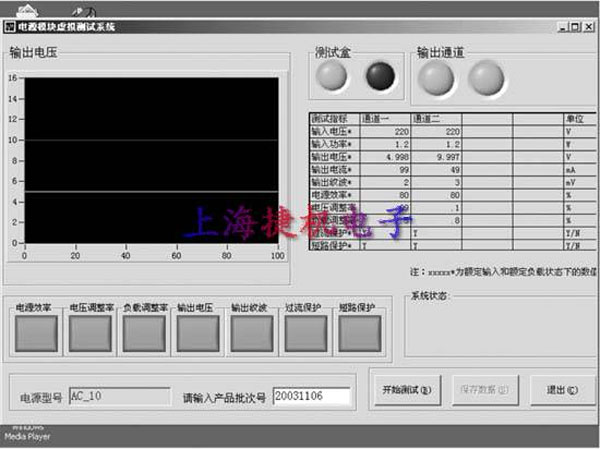Click the dark LED in 测试盒
The height and width of the screenshot is (449, 600).
[x=380, y=76]
